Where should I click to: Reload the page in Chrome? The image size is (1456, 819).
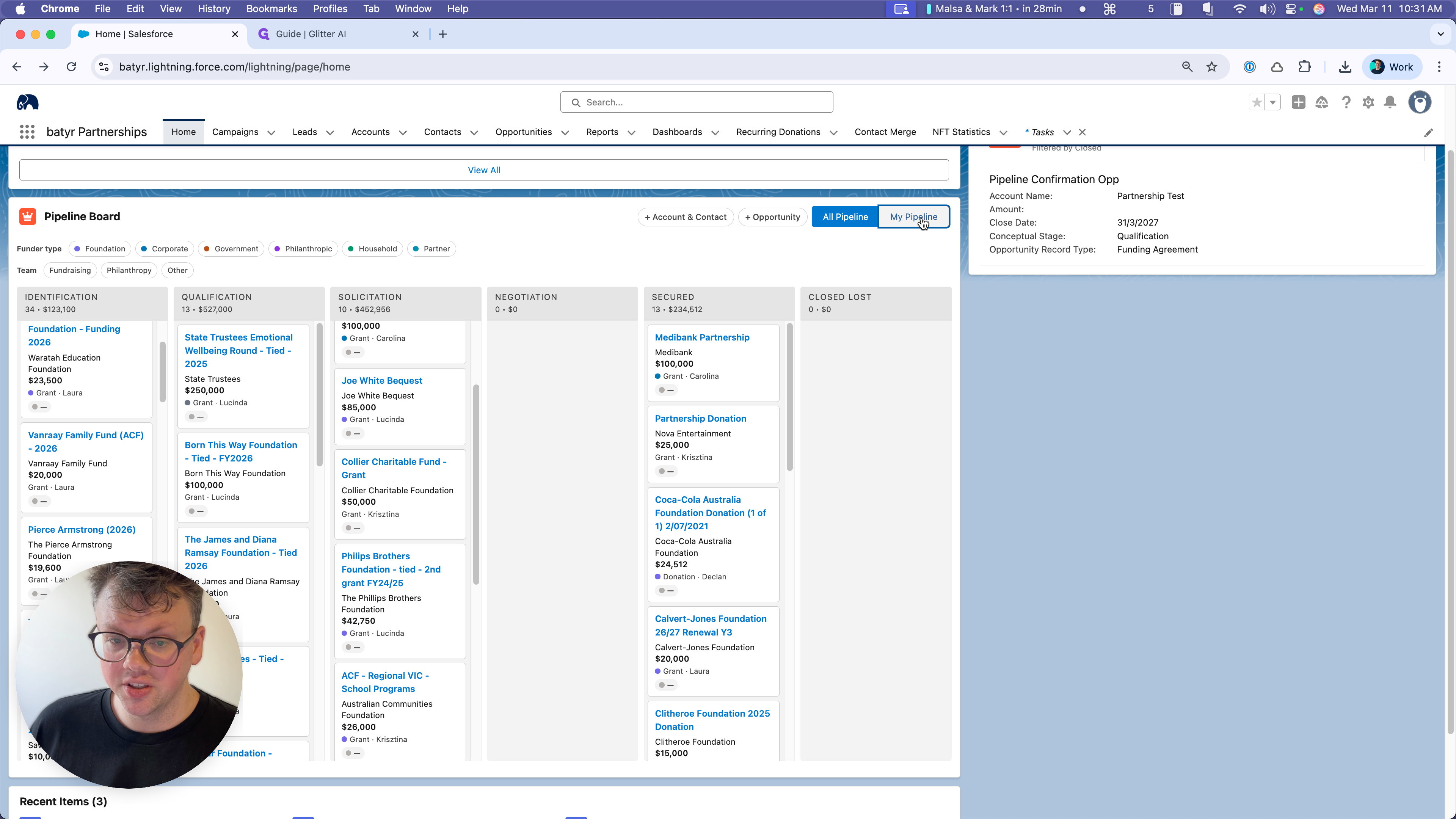71,67
